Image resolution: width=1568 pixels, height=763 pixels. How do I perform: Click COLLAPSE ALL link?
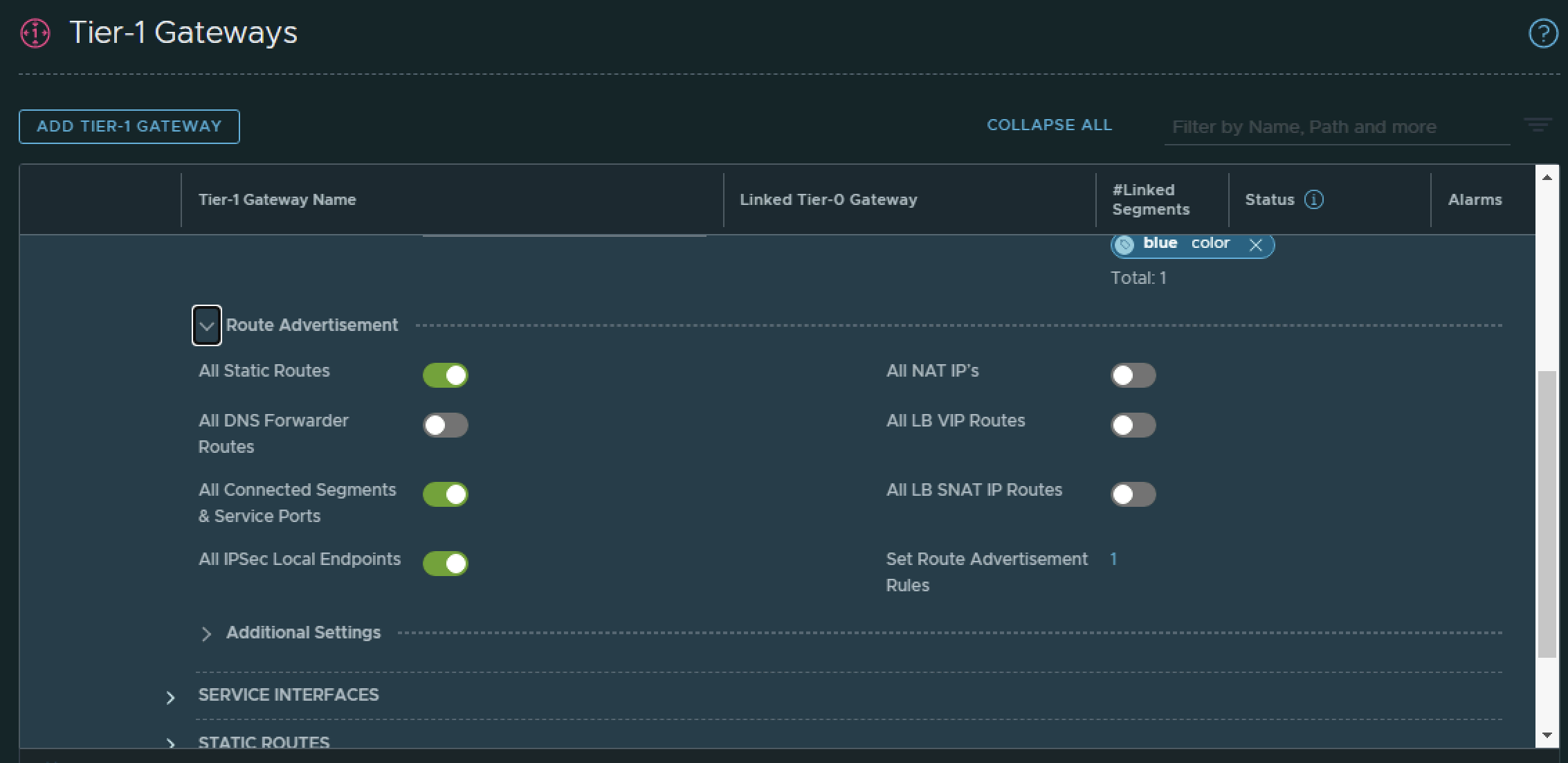coord(1049,125)
